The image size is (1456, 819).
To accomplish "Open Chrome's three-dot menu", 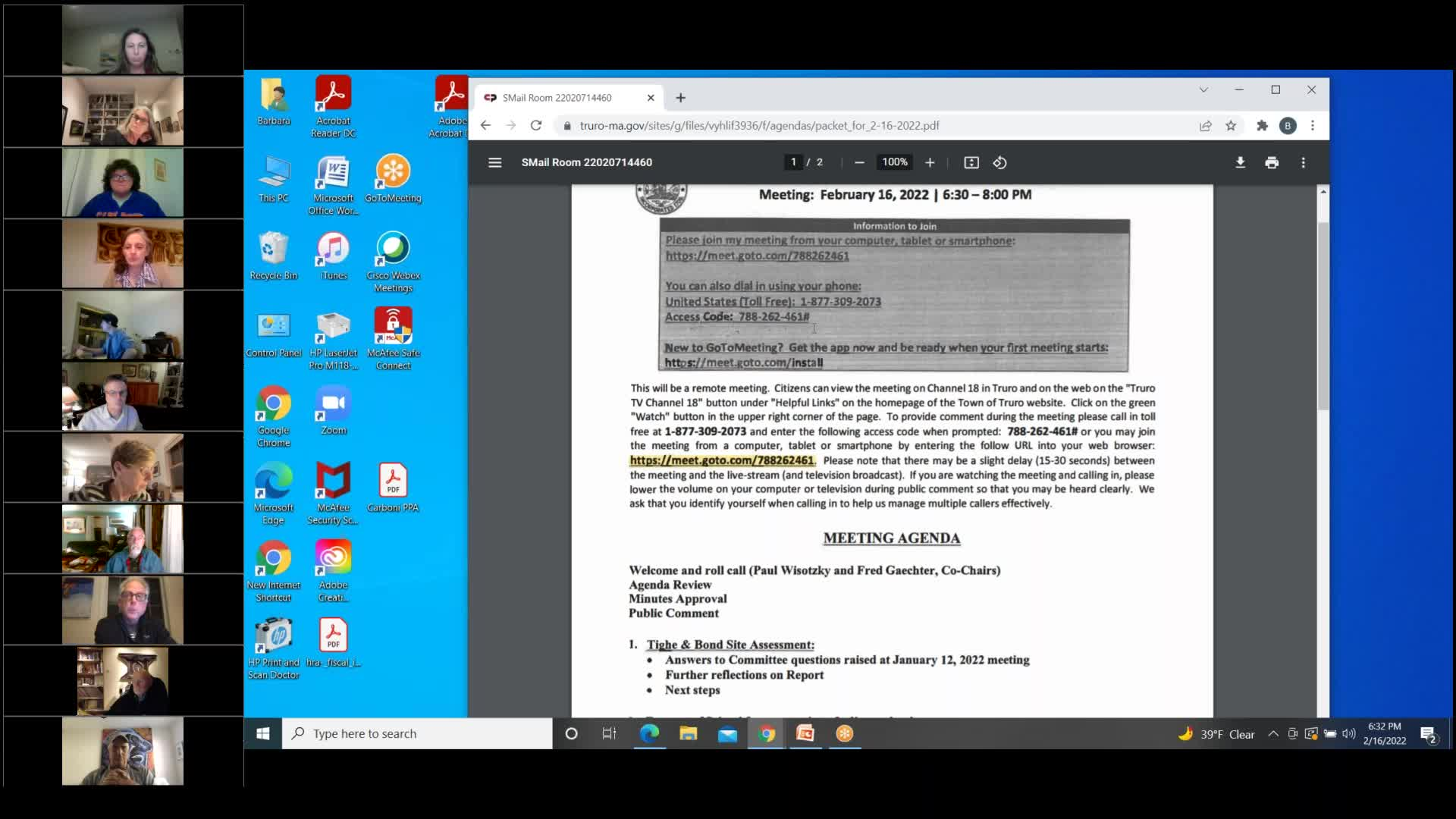I will (1313, 126).
